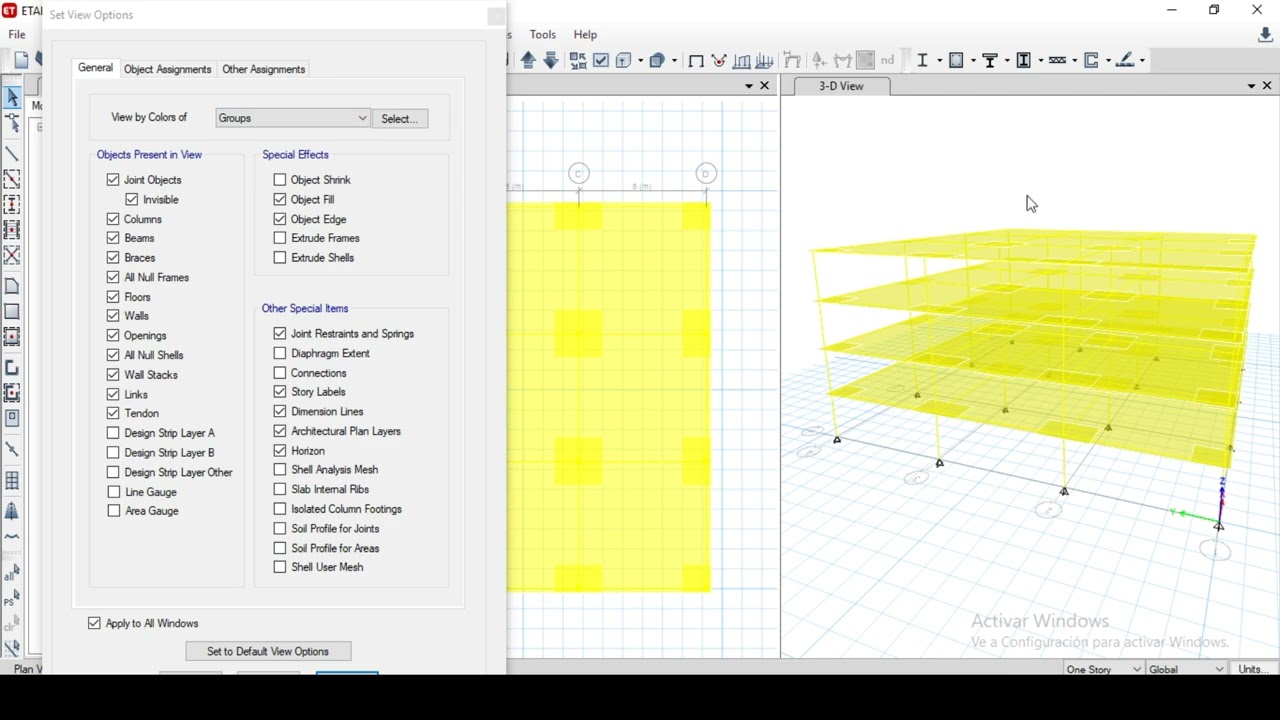Open the Global coordinate system dropdown
This screenshot has width=1280, height=720.
[x=1186, y=669]
